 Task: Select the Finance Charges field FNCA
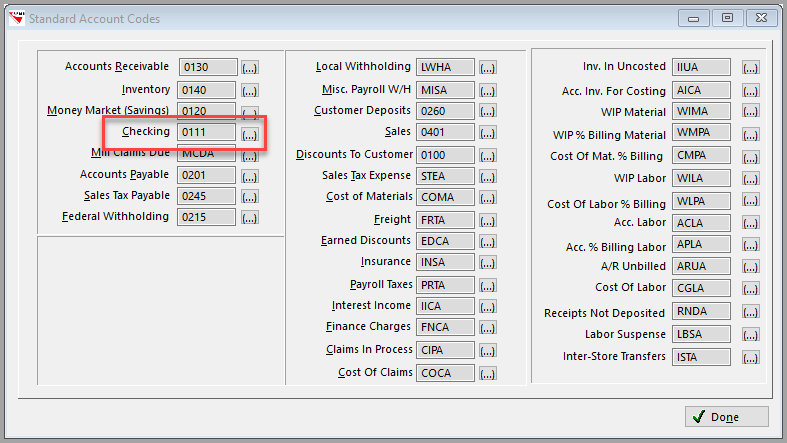click(445, 327)
